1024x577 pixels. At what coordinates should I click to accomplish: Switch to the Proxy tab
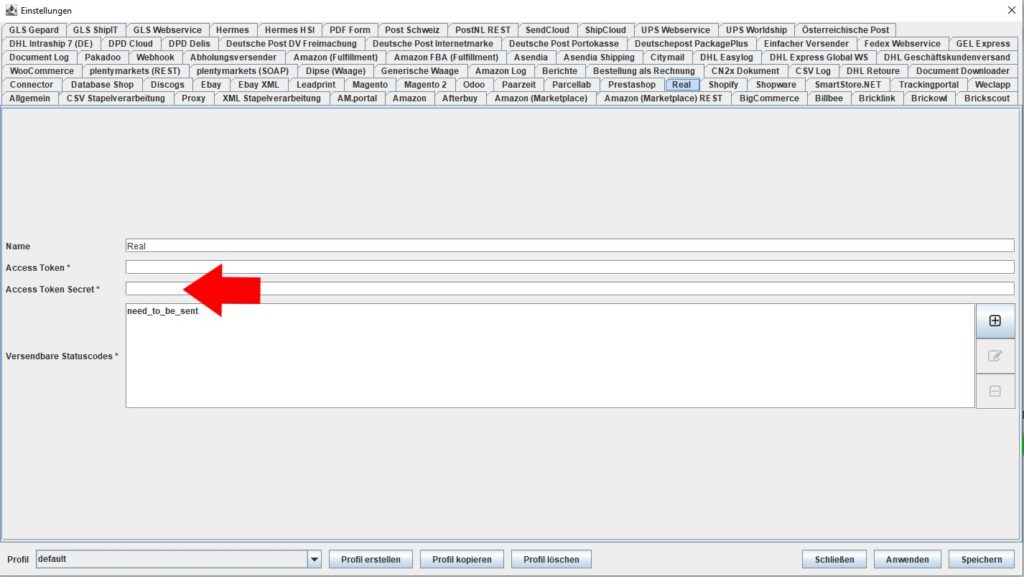coord(193,98)
